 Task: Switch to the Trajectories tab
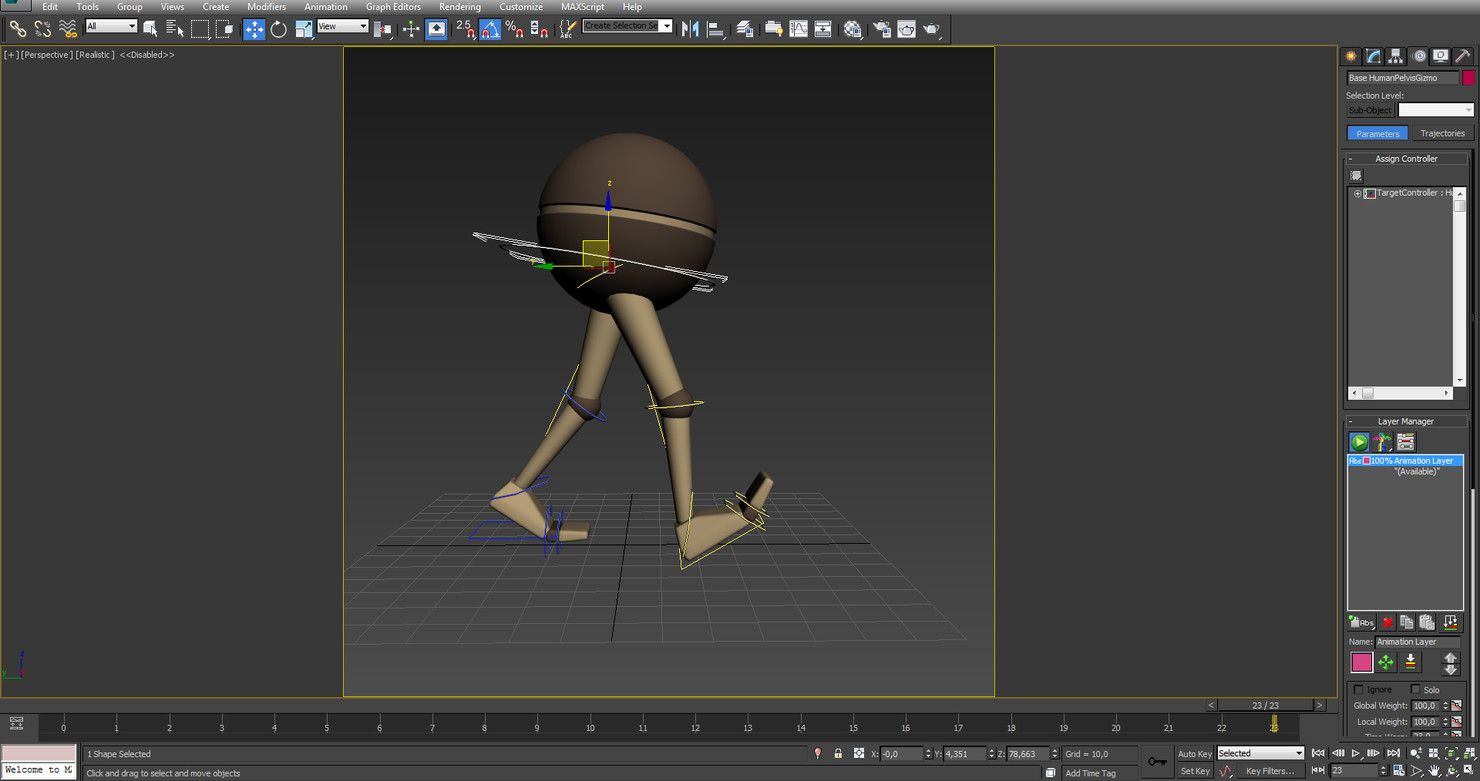(1442, 132)
